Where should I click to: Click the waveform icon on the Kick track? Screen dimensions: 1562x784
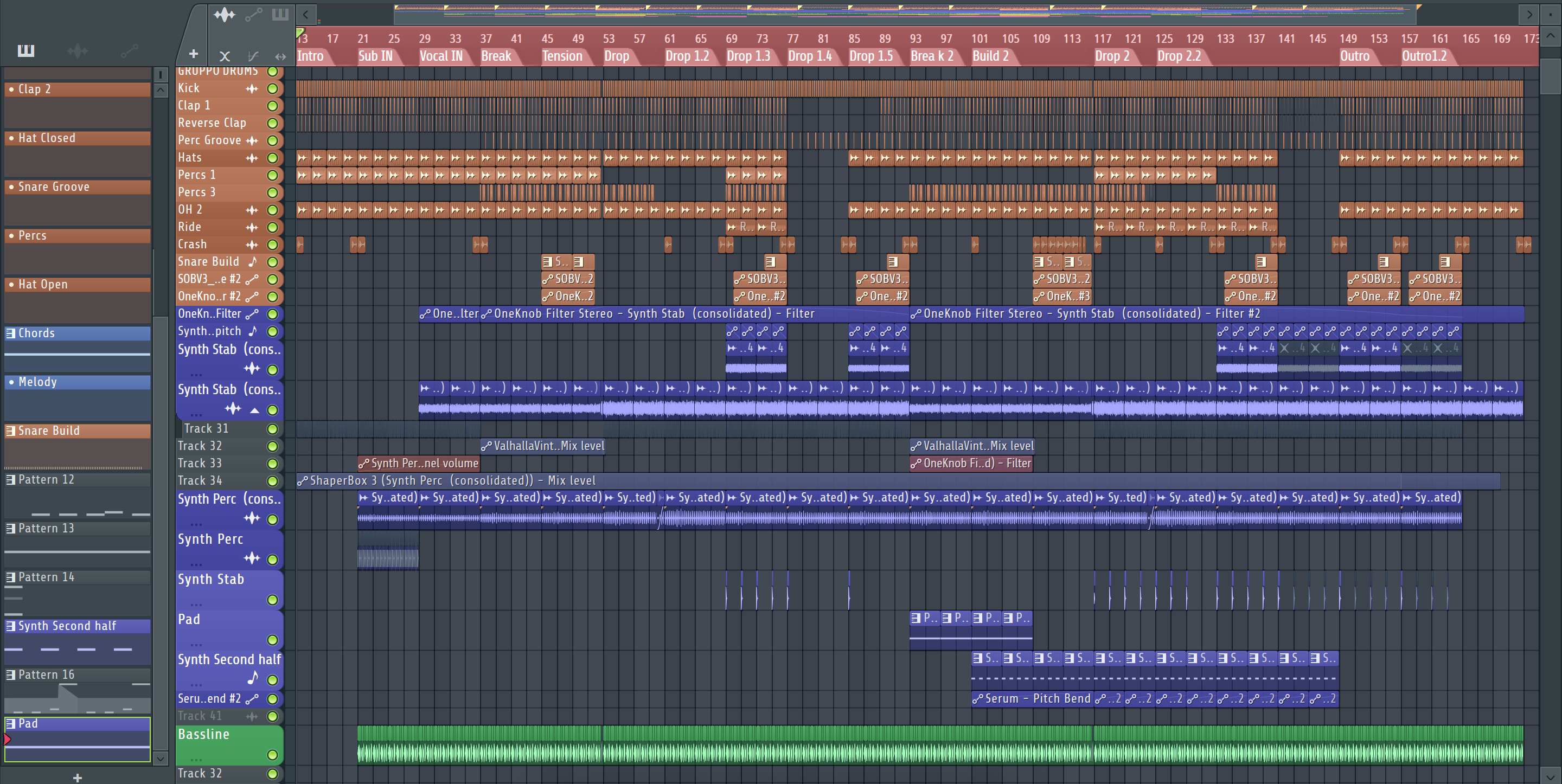point(252,88)
